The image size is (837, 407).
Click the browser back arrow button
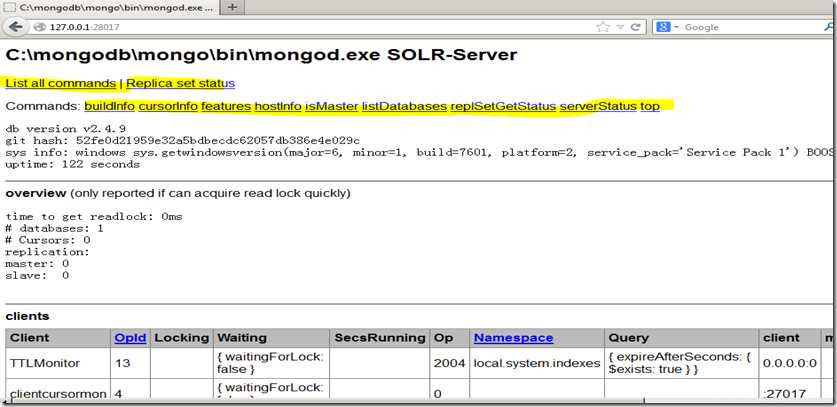tap(15, 27)
